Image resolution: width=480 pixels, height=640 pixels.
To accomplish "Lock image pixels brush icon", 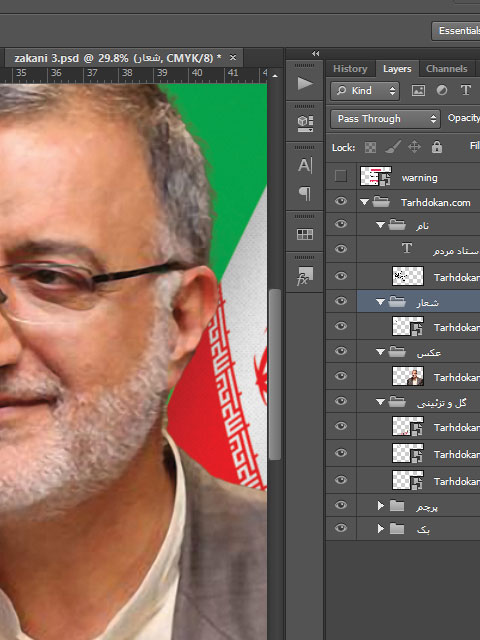I will pos(393,147).
